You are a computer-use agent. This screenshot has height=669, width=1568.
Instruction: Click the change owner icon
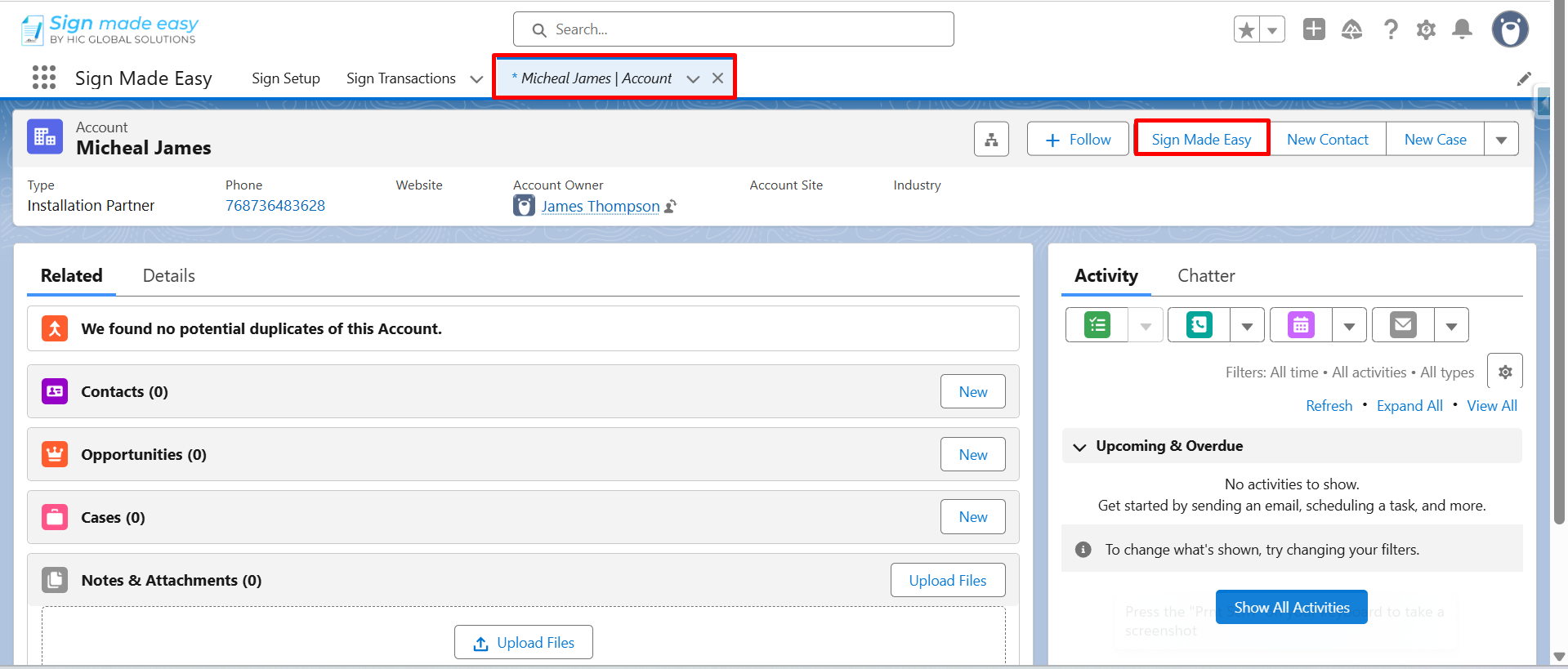670,207
